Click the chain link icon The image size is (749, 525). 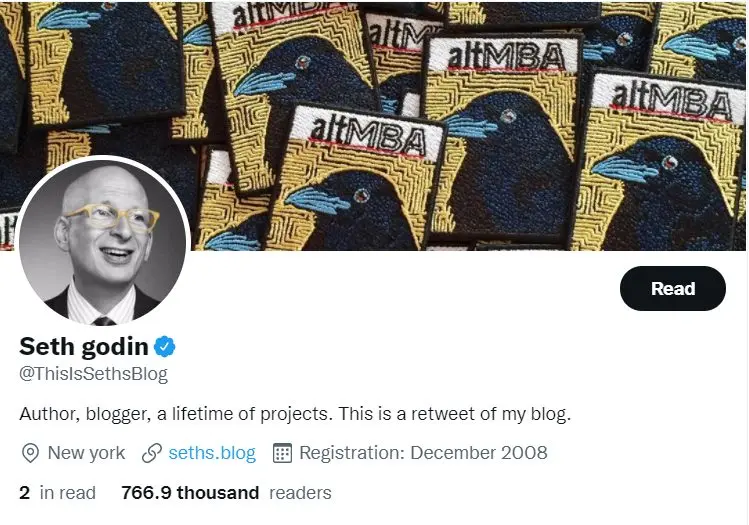coord(151,453)
